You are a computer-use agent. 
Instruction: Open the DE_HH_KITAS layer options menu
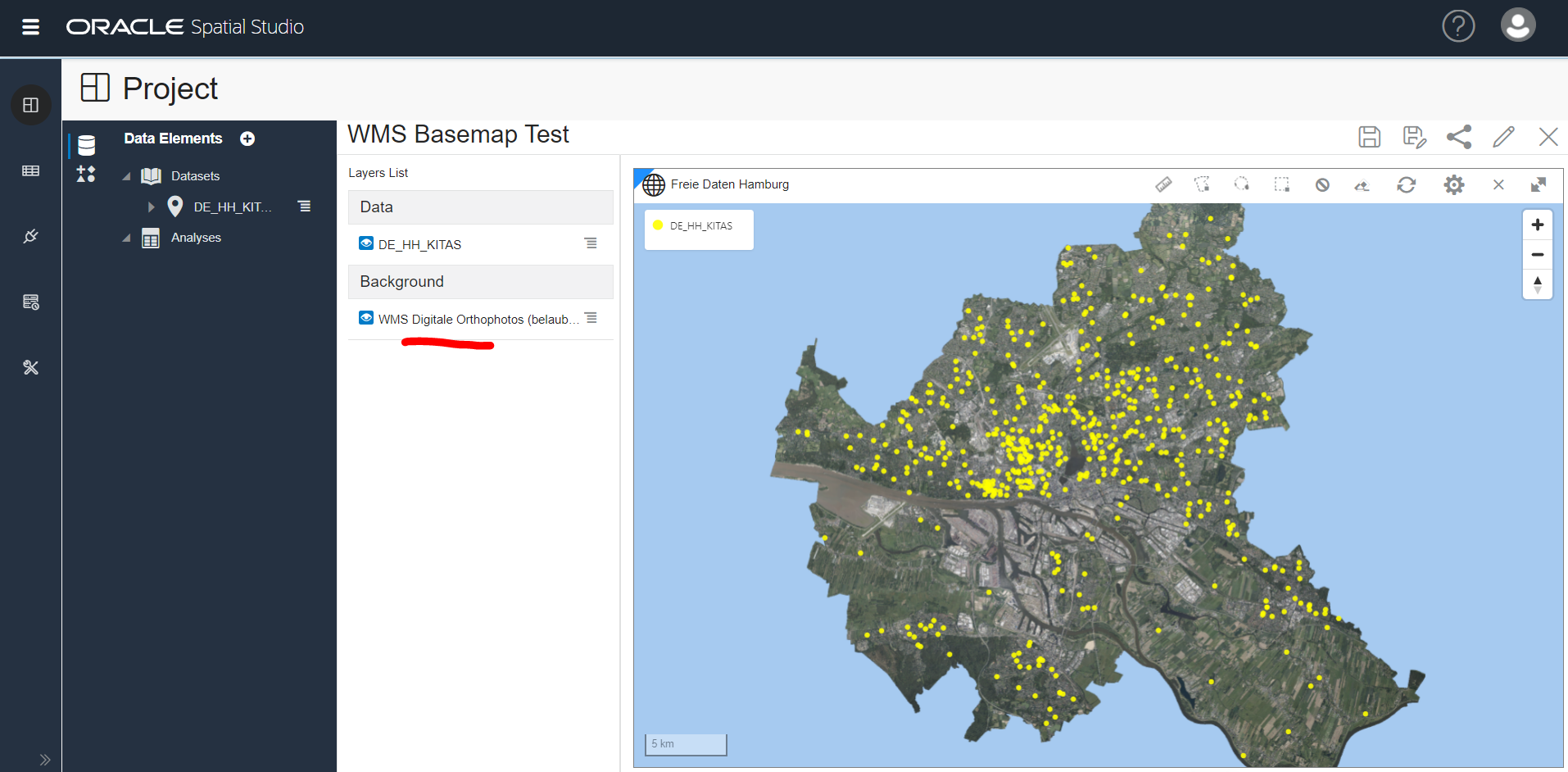[591, 243]
